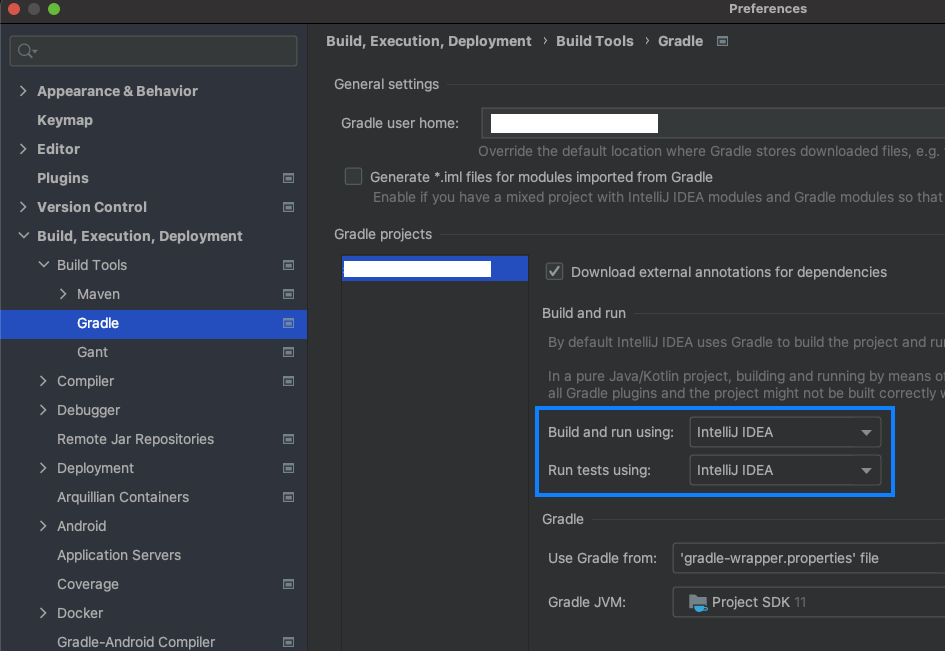Open Remote Jar Repositories page
The height and width of the screenshot is (651, 945).
136,439
